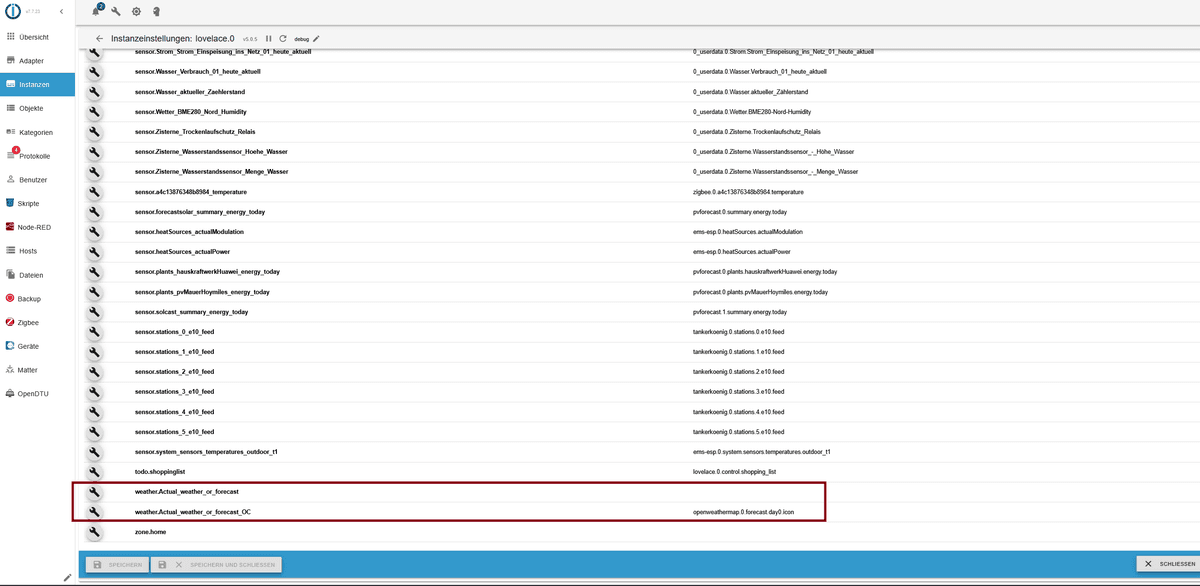Click object ID zigbee.0.a4c13876348b8984.temperature
The width and height of the screenshot is (1200, 586).
[x=748, y=192]
